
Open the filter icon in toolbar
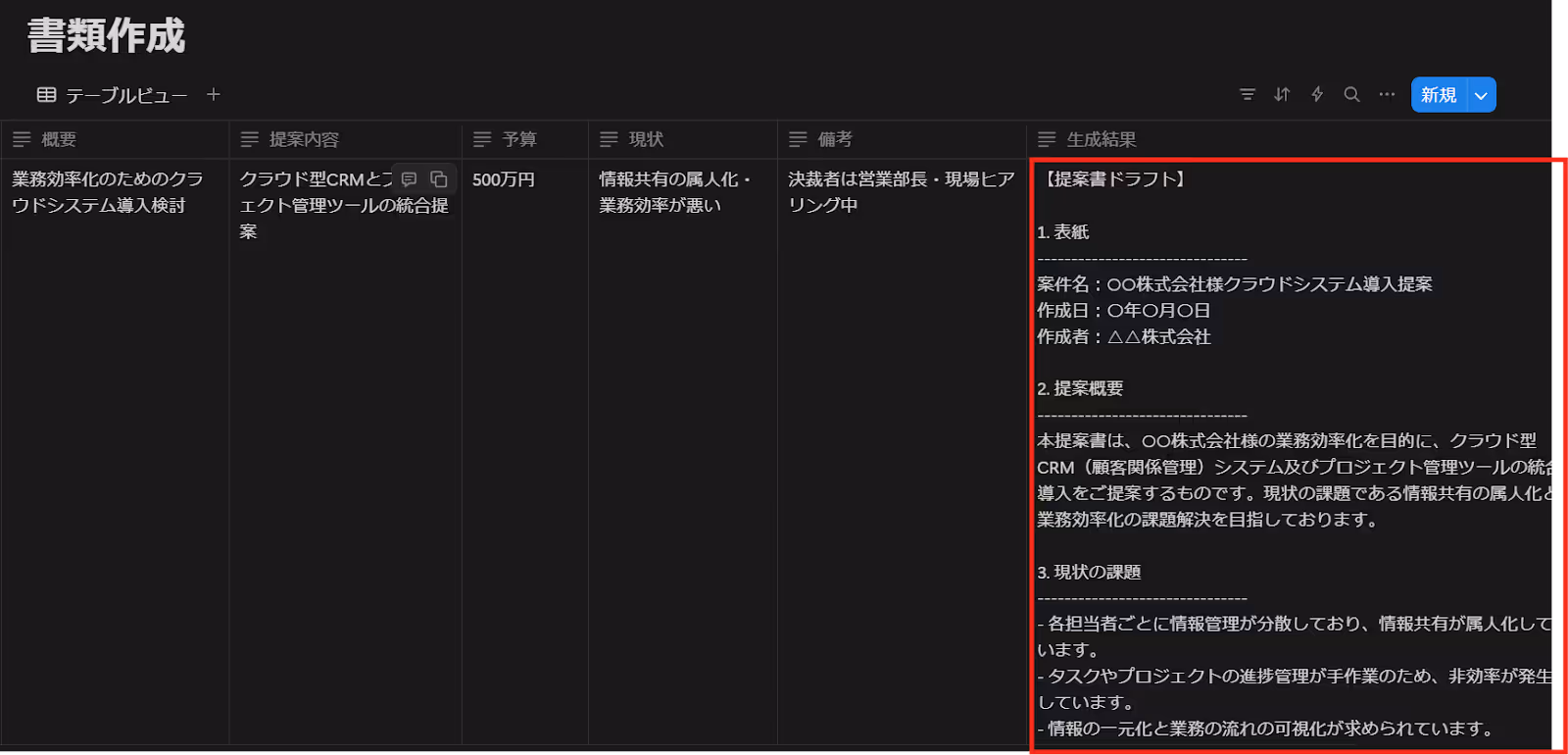click(1247, 94)
